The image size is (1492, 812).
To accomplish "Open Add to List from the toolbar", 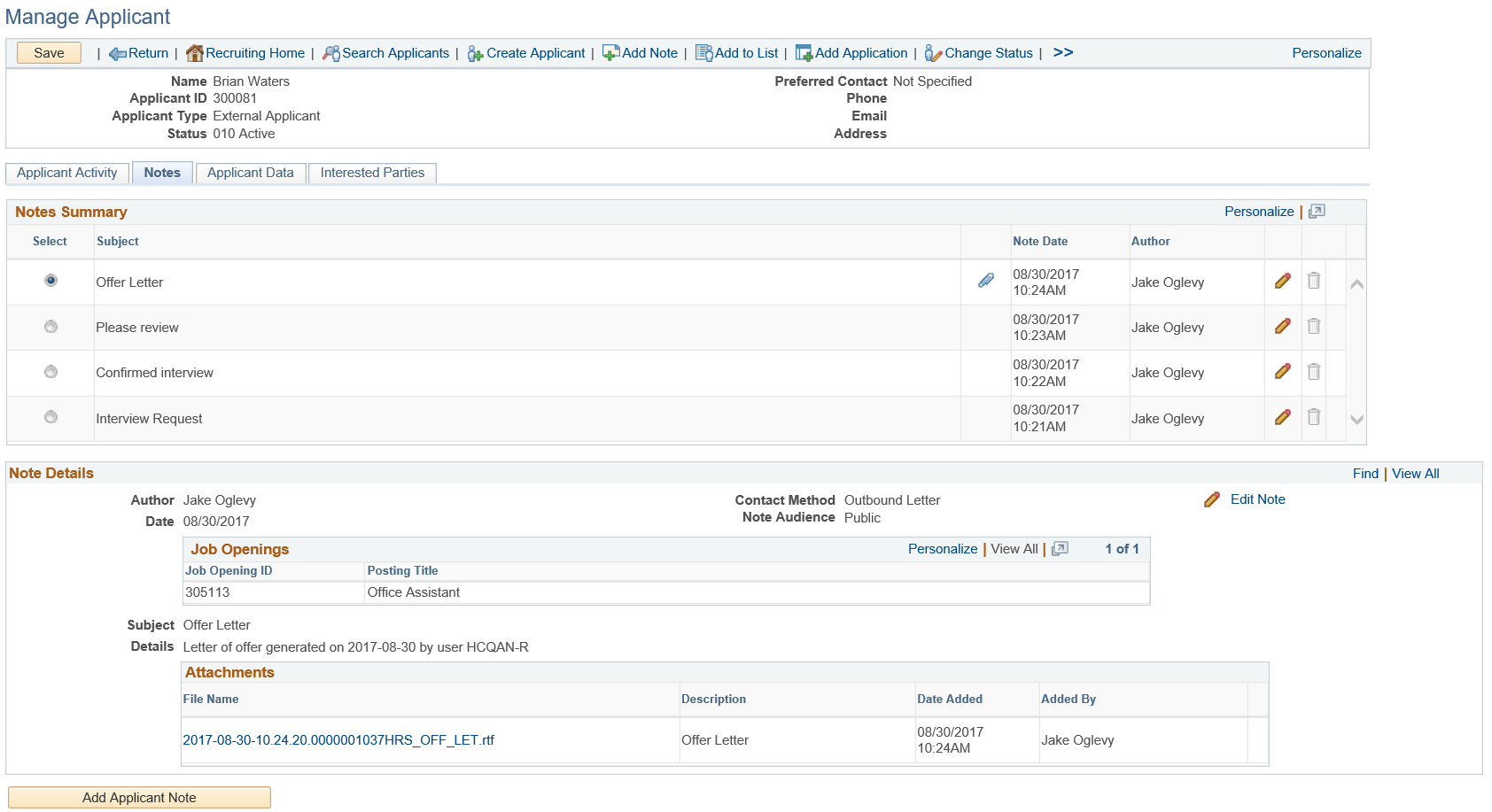I will click(x=705, y=53).
